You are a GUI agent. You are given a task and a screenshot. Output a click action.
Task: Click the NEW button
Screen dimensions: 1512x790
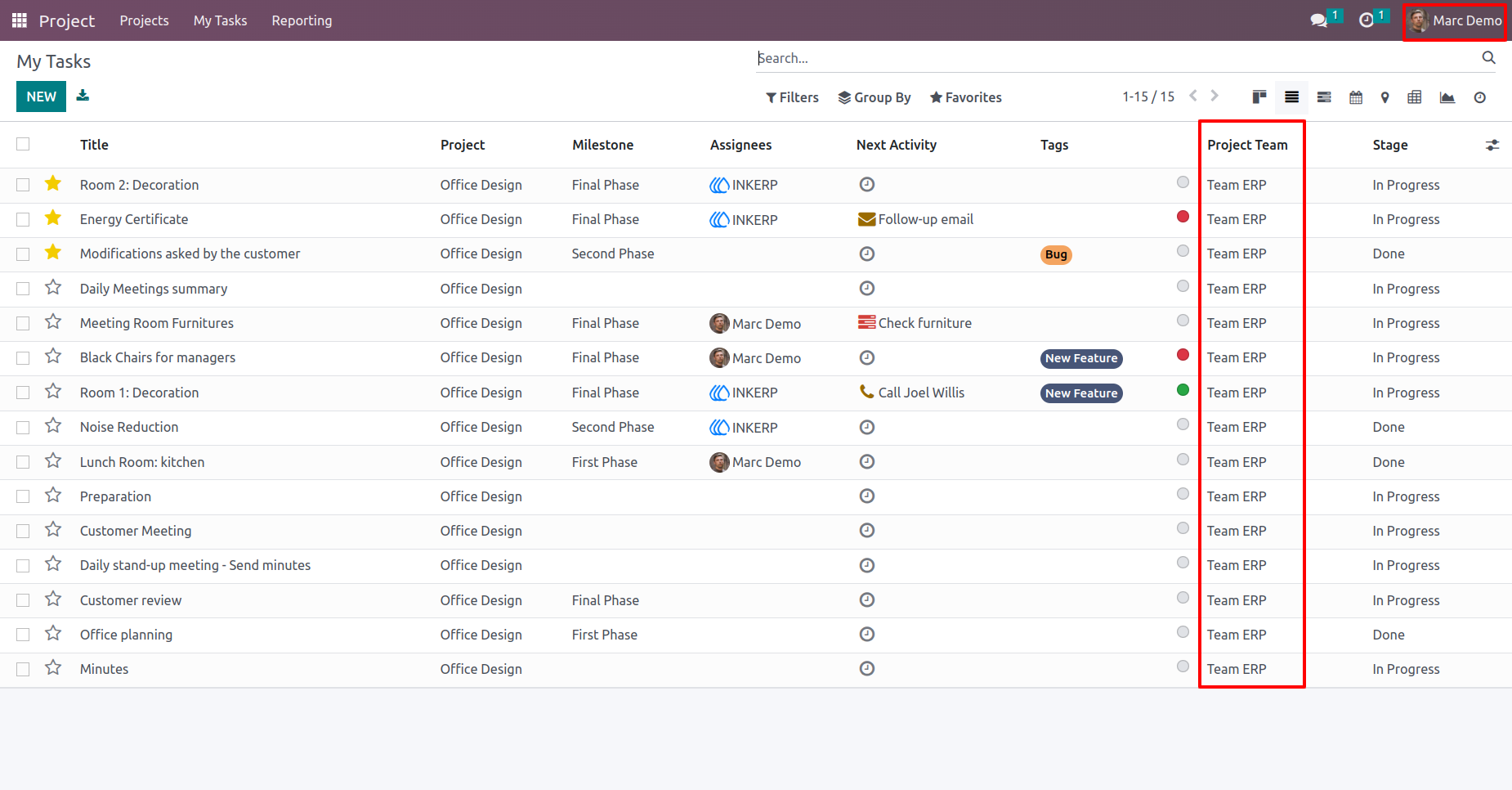[41, 97]
